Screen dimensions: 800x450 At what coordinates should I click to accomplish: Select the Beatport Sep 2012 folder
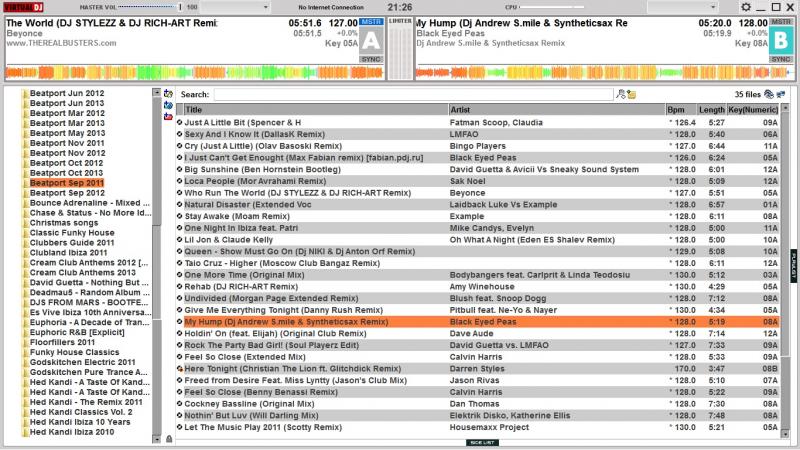[x=67, y=193]
